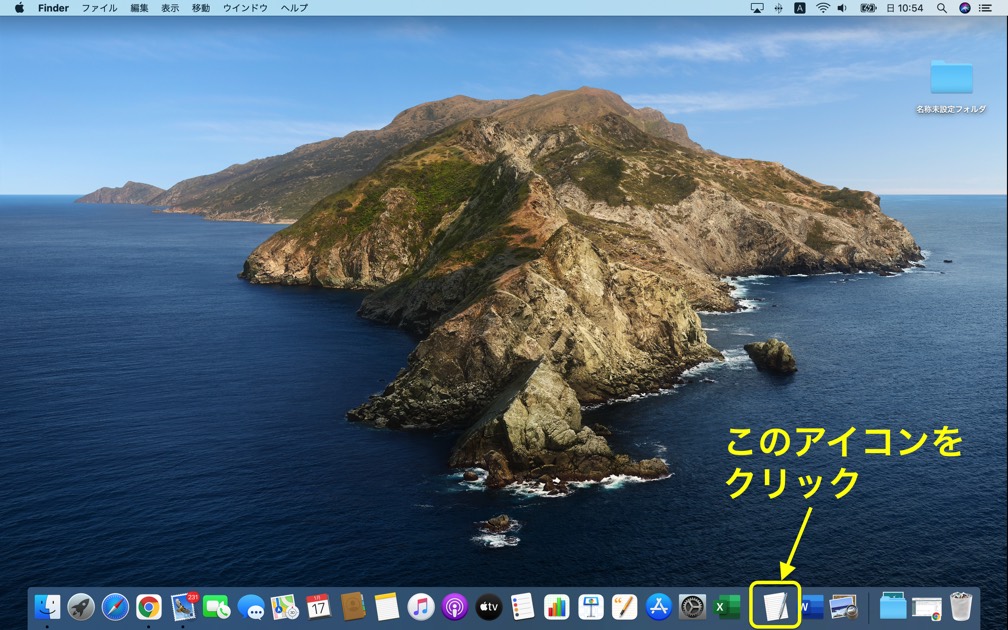The height and width of the screenshot is (630, 1008).
Task: Open TextEdit from the highlighted Dock icon
Action: 775,606
